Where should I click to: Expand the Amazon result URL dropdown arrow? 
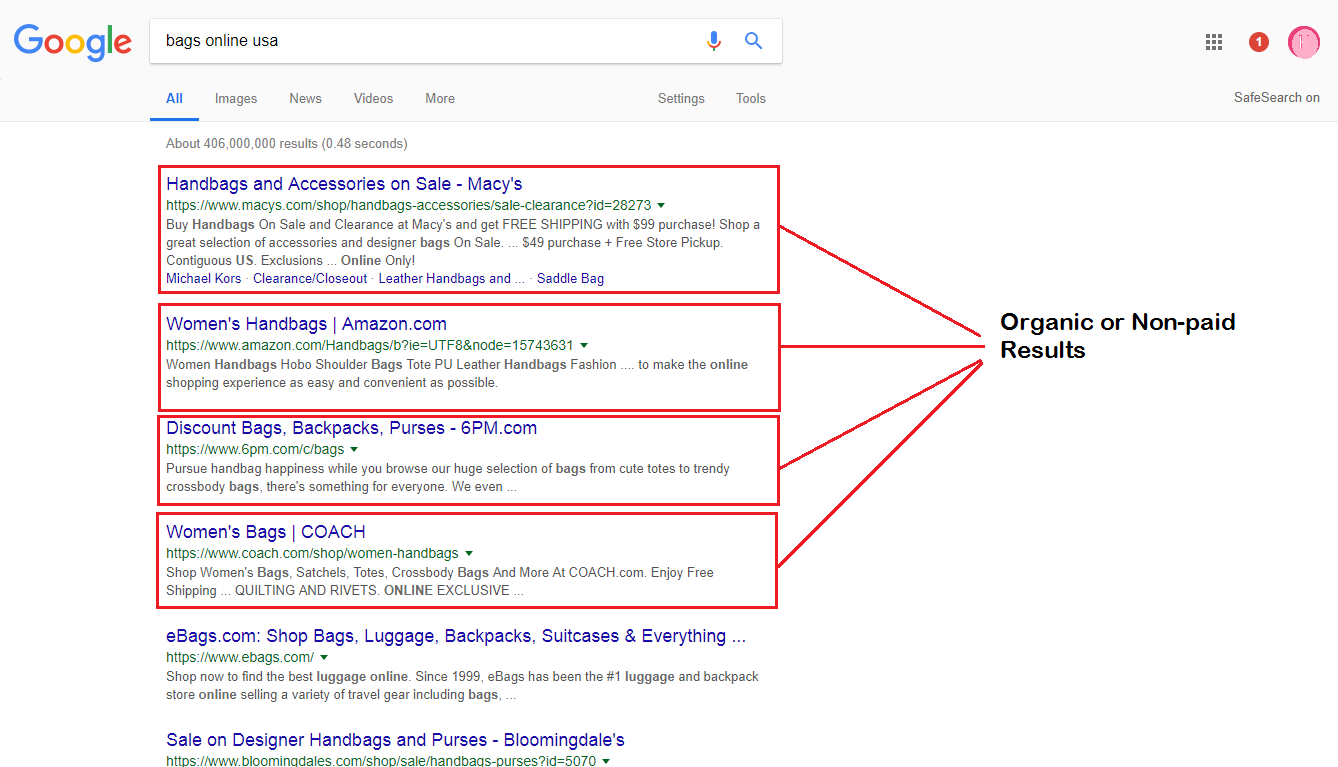tap(585, 344)
